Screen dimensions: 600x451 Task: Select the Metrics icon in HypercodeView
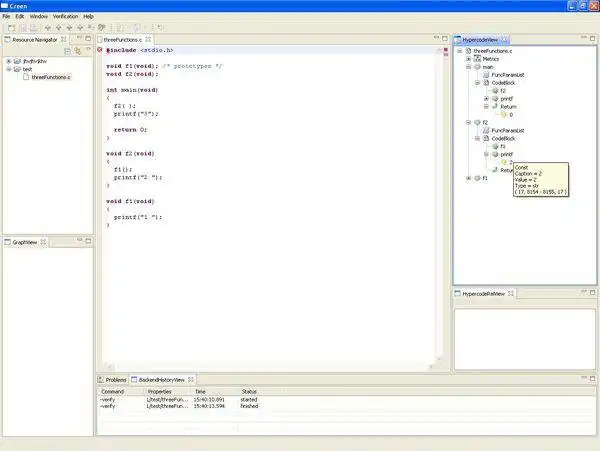(x=477, y=59)
